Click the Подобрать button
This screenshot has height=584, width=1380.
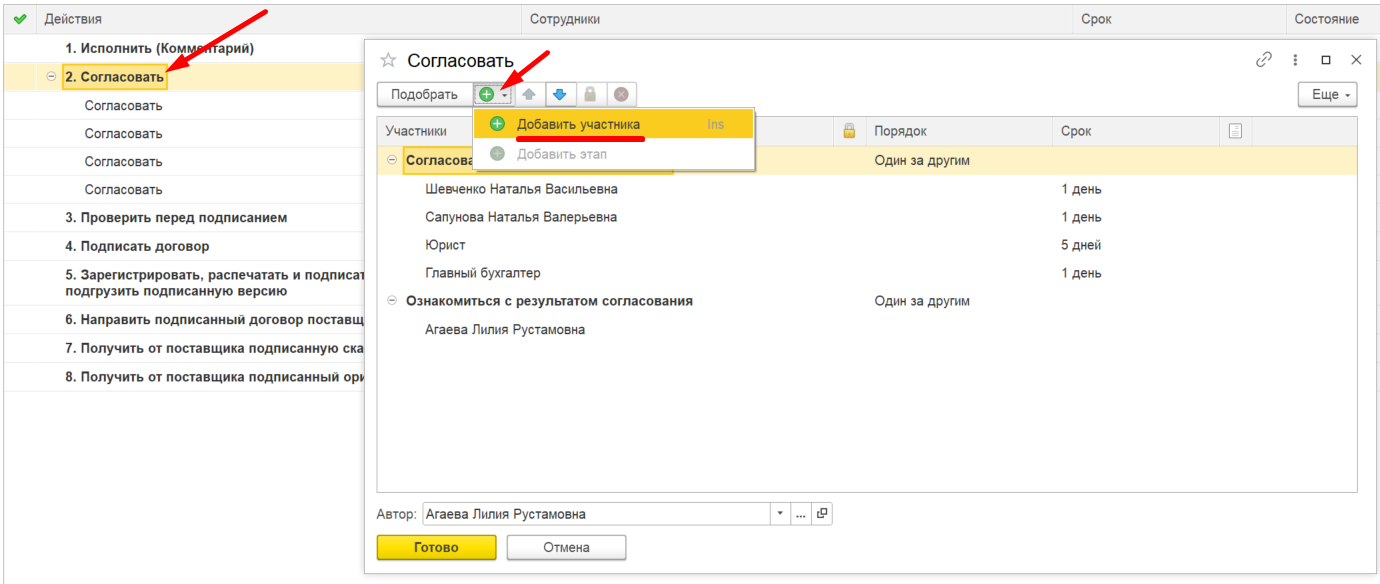[x=424, y=94]
